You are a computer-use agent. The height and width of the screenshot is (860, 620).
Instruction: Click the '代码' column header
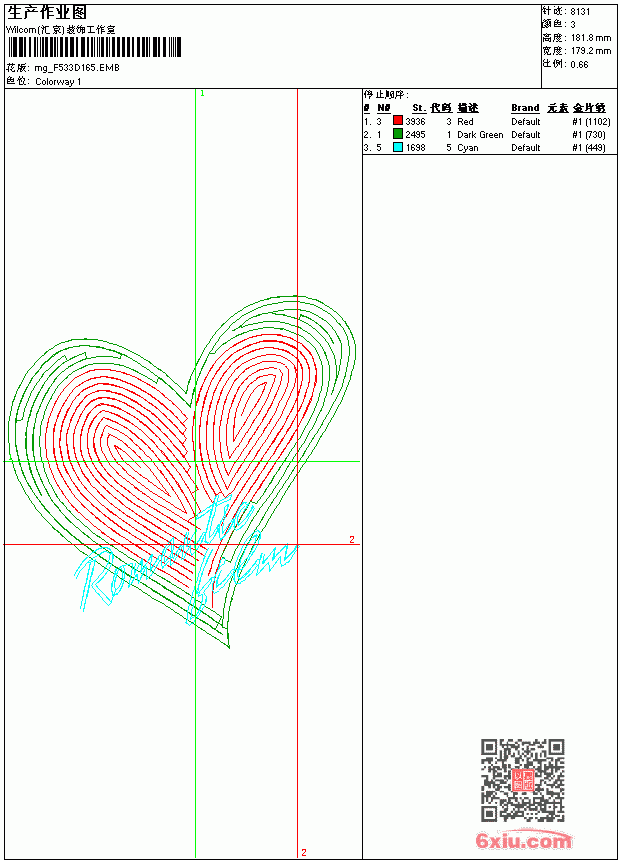441,108
